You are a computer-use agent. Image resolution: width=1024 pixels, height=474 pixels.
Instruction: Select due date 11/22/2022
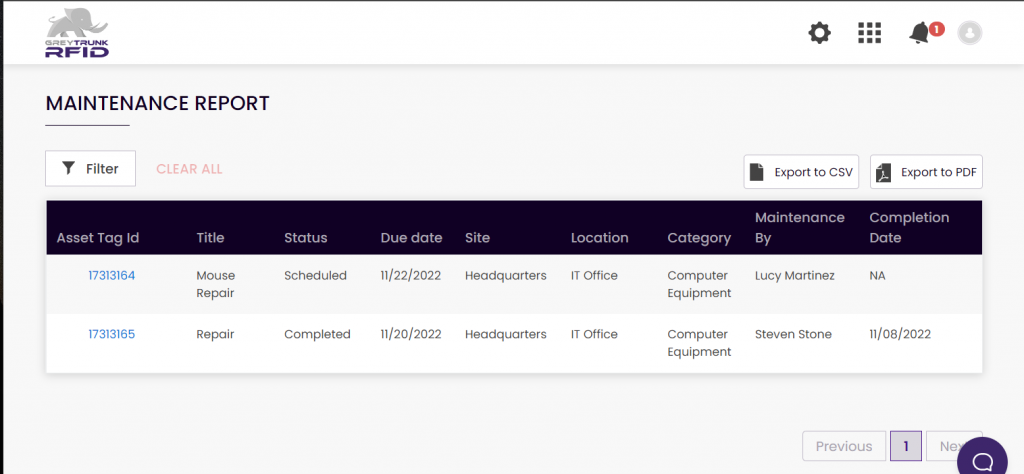(x=411, y=276)
